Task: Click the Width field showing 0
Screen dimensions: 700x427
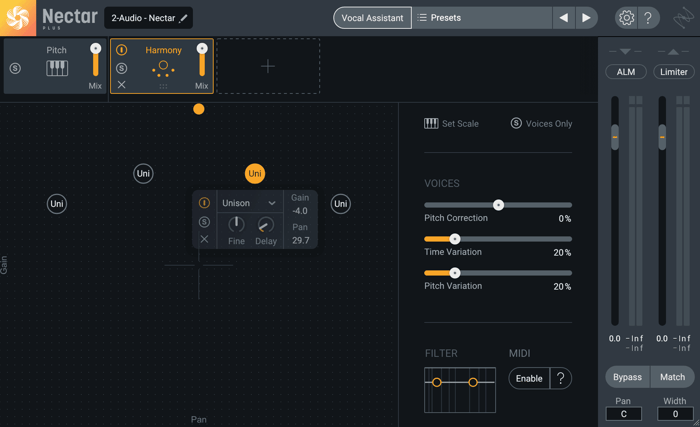Action: [x=675, y=414]
